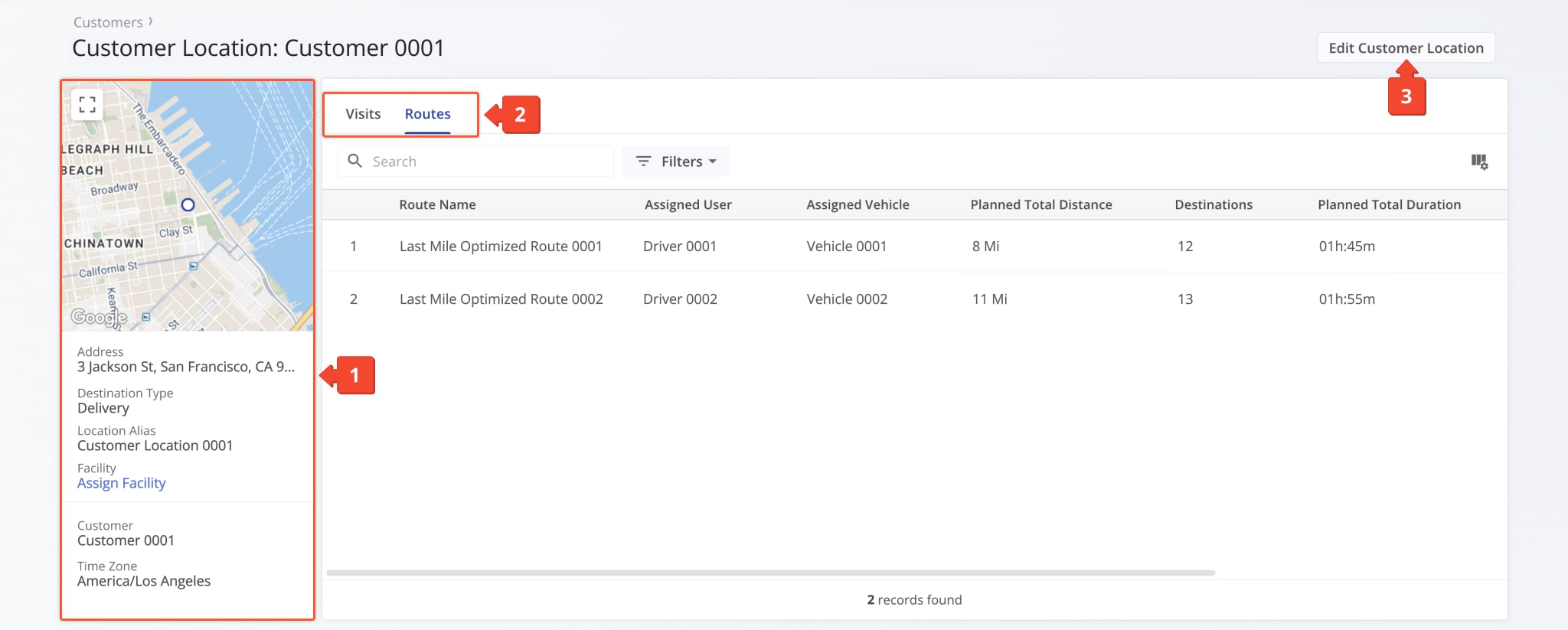Click the Google map thumbnail
The image size is (1568, 630).
coord(188,206)
